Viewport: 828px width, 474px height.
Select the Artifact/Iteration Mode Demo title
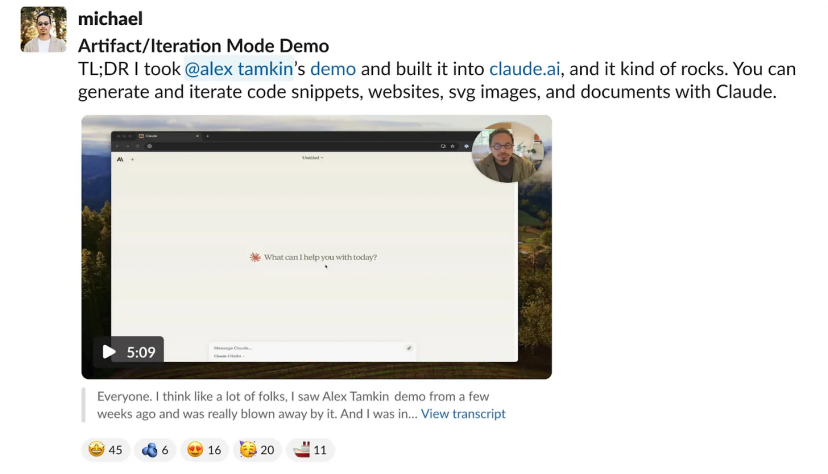(x=203, y=46)
